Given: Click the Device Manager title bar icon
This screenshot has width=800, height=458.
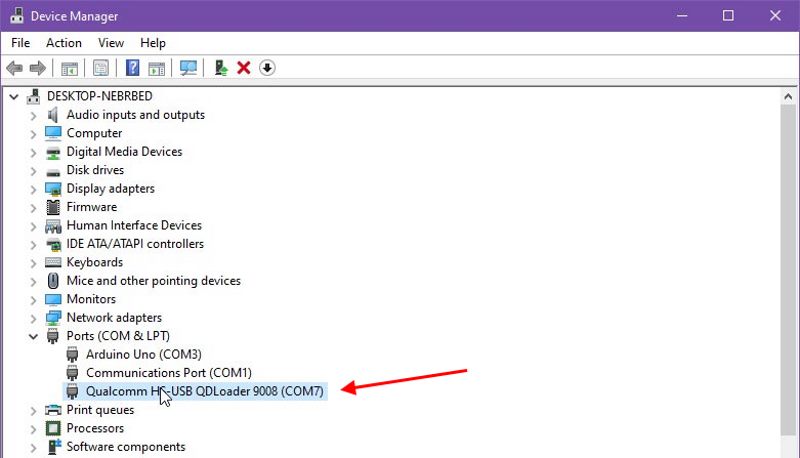Looking at the screenshot, I should click(17, 16).
